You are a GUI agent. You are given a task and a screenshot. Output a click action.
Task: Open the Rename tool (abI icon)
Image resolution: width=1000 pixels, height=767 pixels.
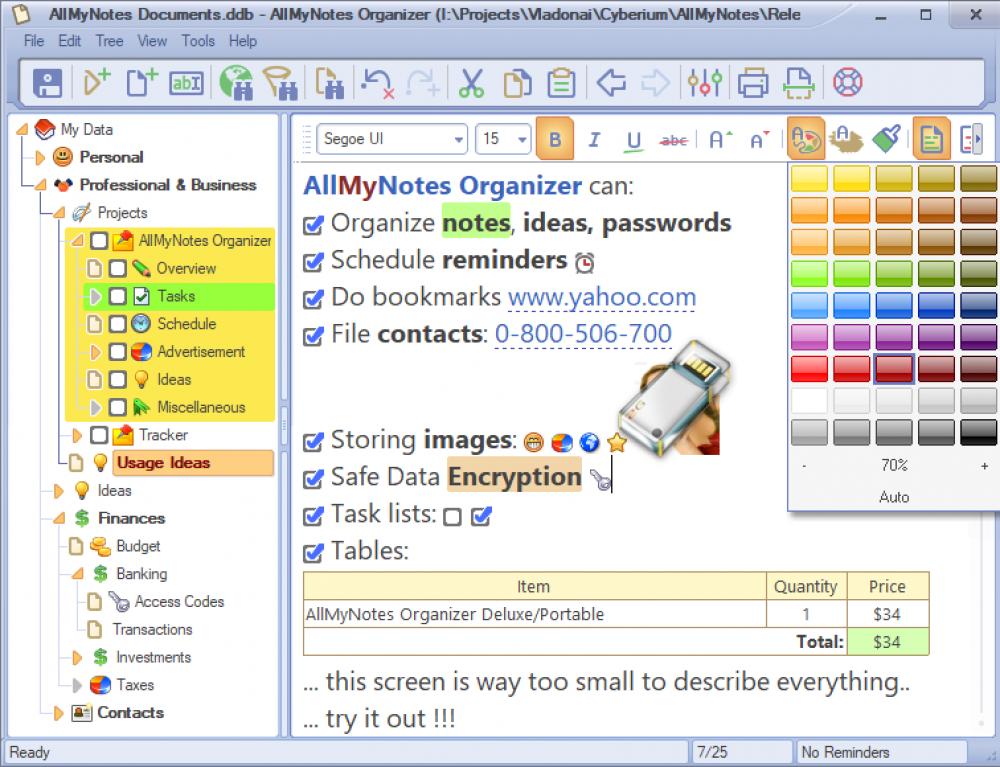(x=188, y=83)
